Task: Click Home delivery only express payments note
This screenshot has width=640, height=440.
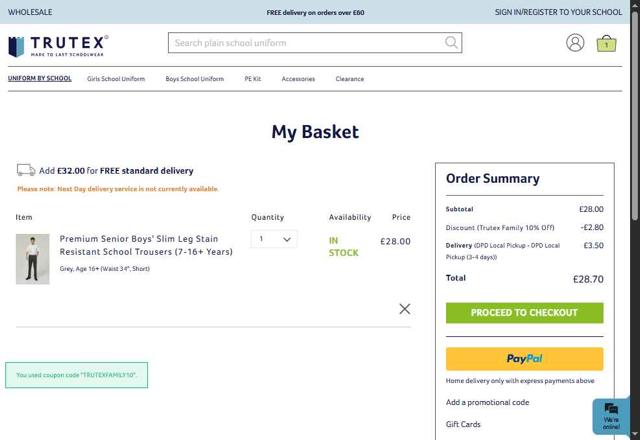Action: point(520,380)
